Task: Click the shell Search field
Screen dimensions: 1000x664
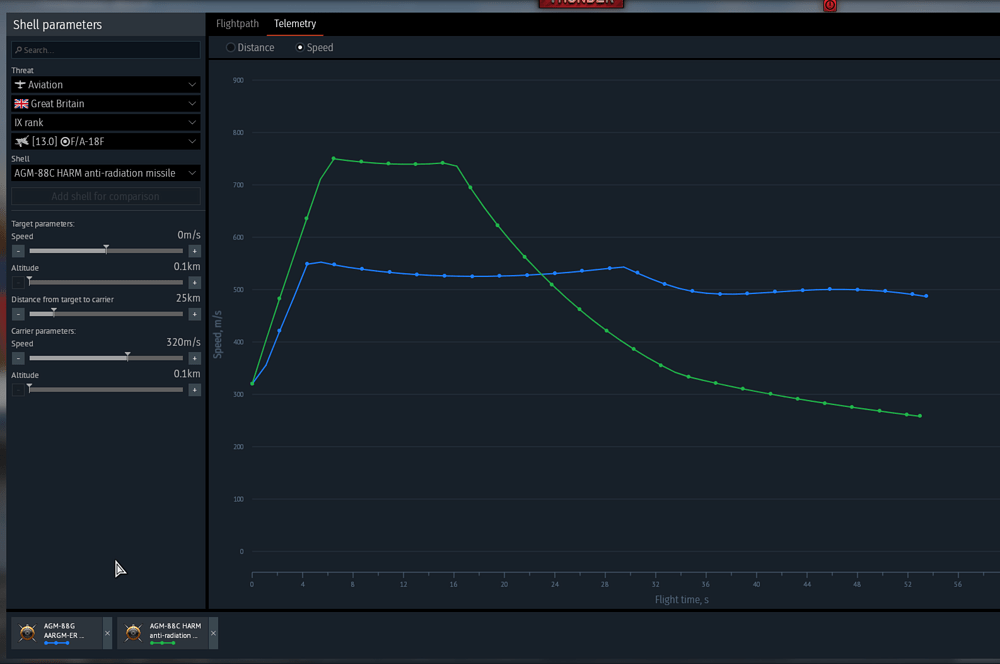Action: click(106, 50)
